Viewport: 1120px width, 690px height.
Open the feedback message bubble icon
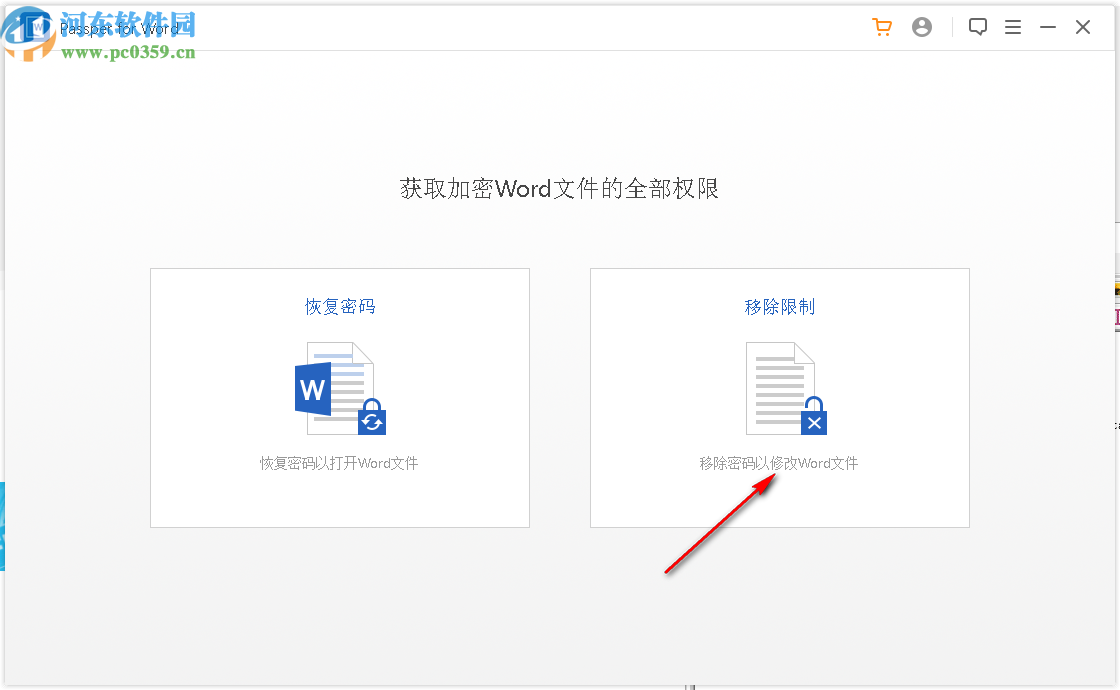point(978,27)
